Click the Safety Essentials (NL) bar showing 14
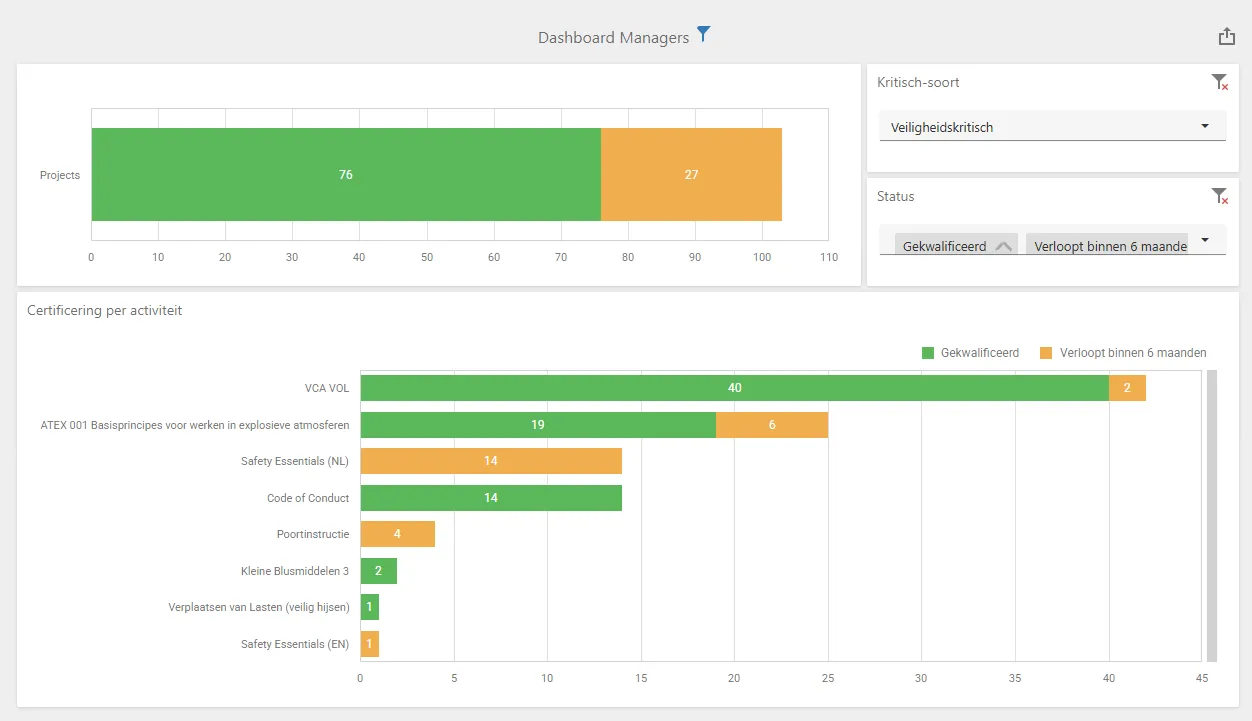Image resolution: width=1252 pixels, height=721 pixels. pos(491,461)
